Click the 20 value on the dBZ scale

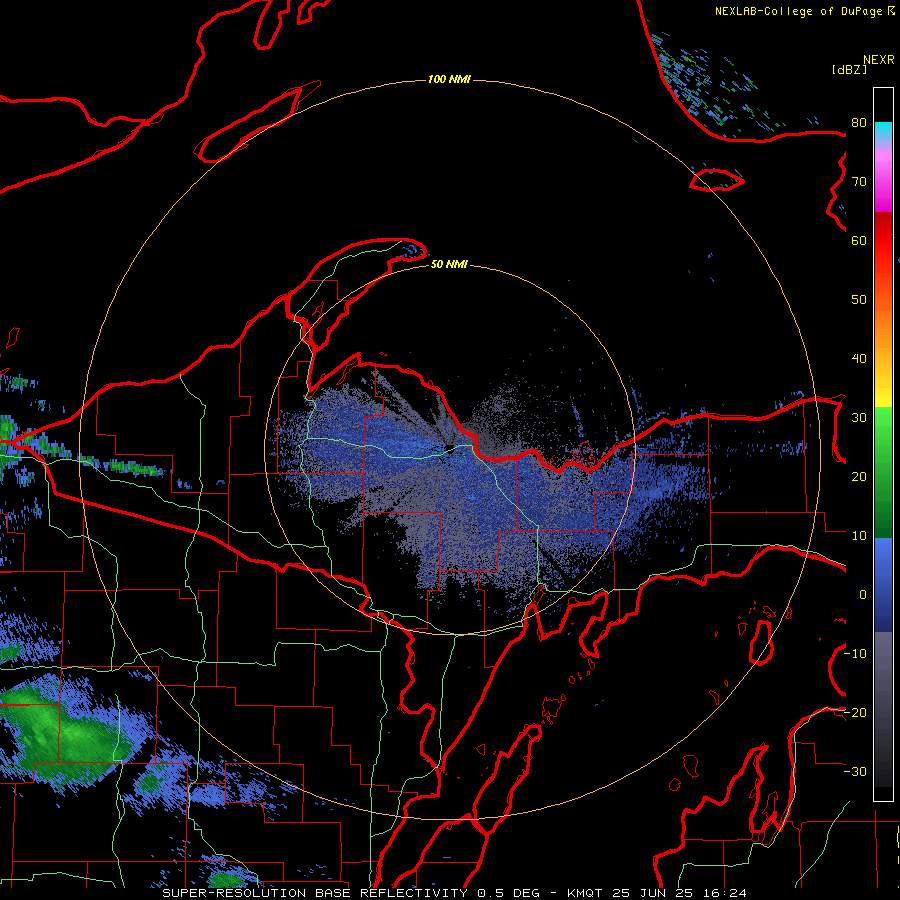859,477
